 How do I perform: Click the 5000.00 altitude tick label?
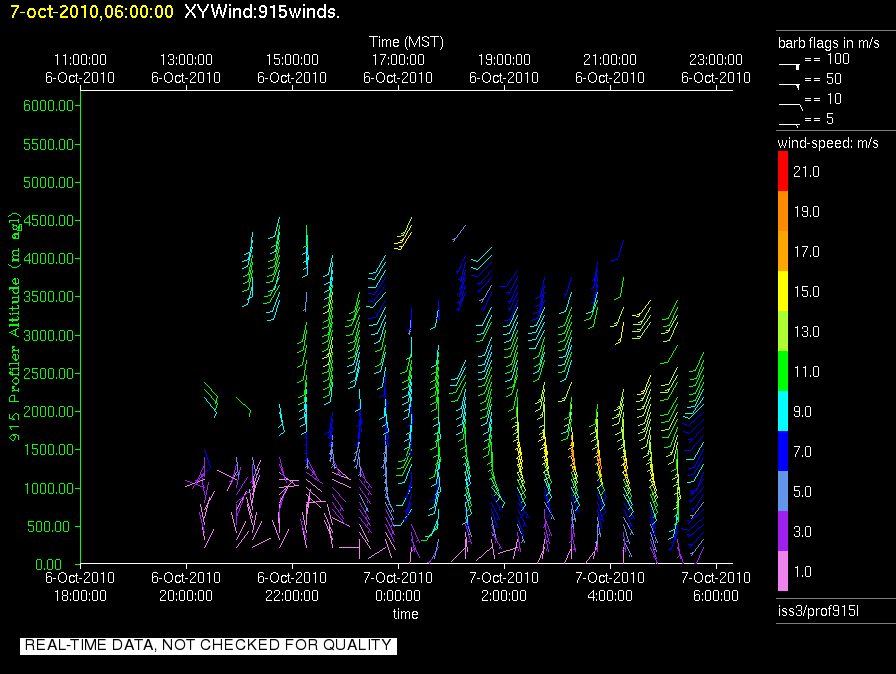point(49,183)
